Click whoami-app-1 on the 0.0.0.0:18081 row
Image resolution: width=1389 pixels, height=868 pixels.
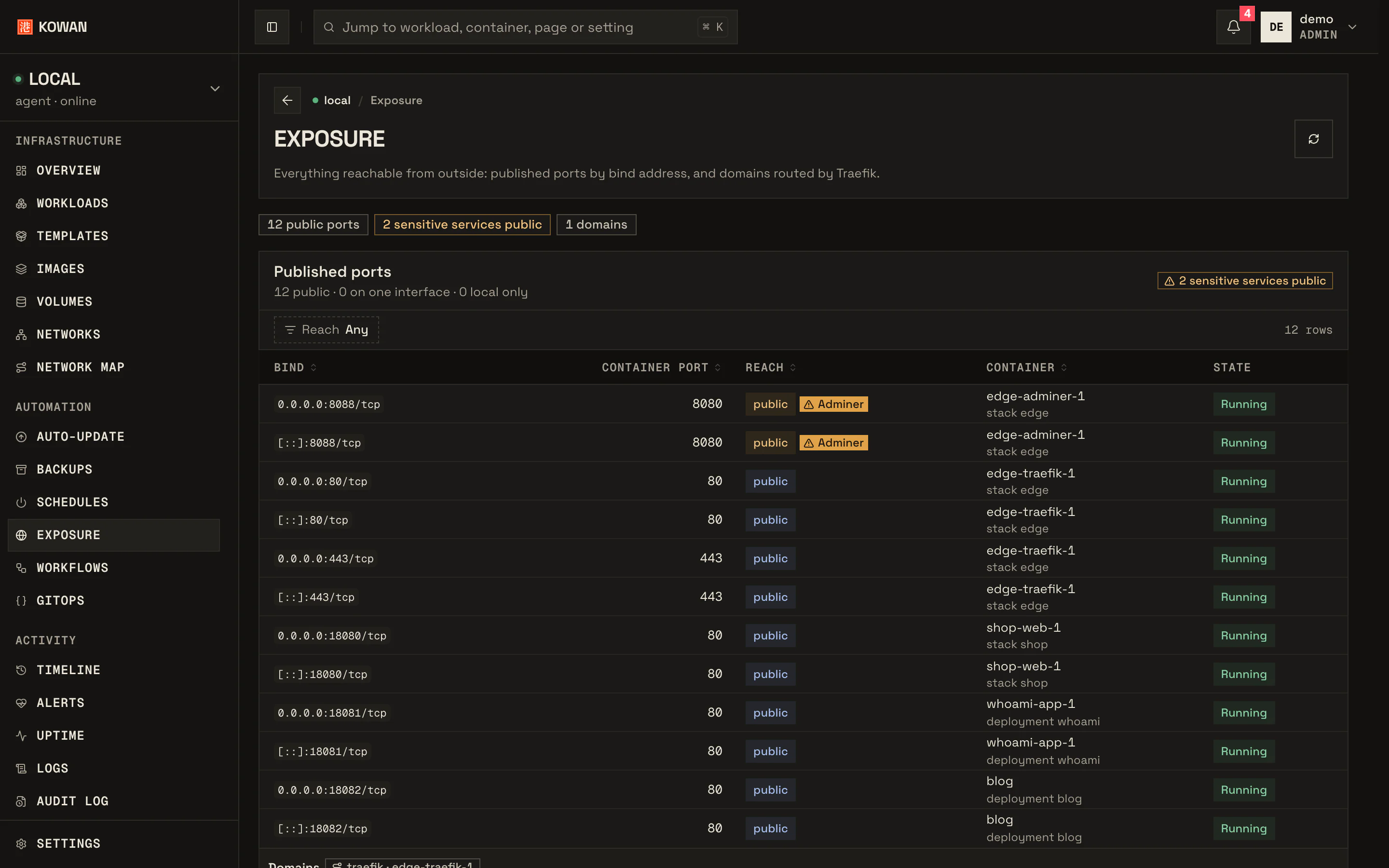[x=1030, y=704]
